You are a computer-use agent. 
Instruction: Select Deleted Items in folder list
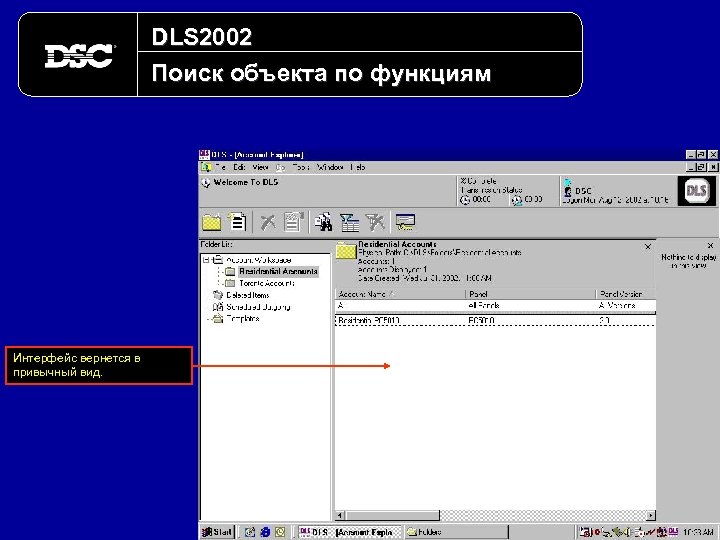click(x=248, y=295)
